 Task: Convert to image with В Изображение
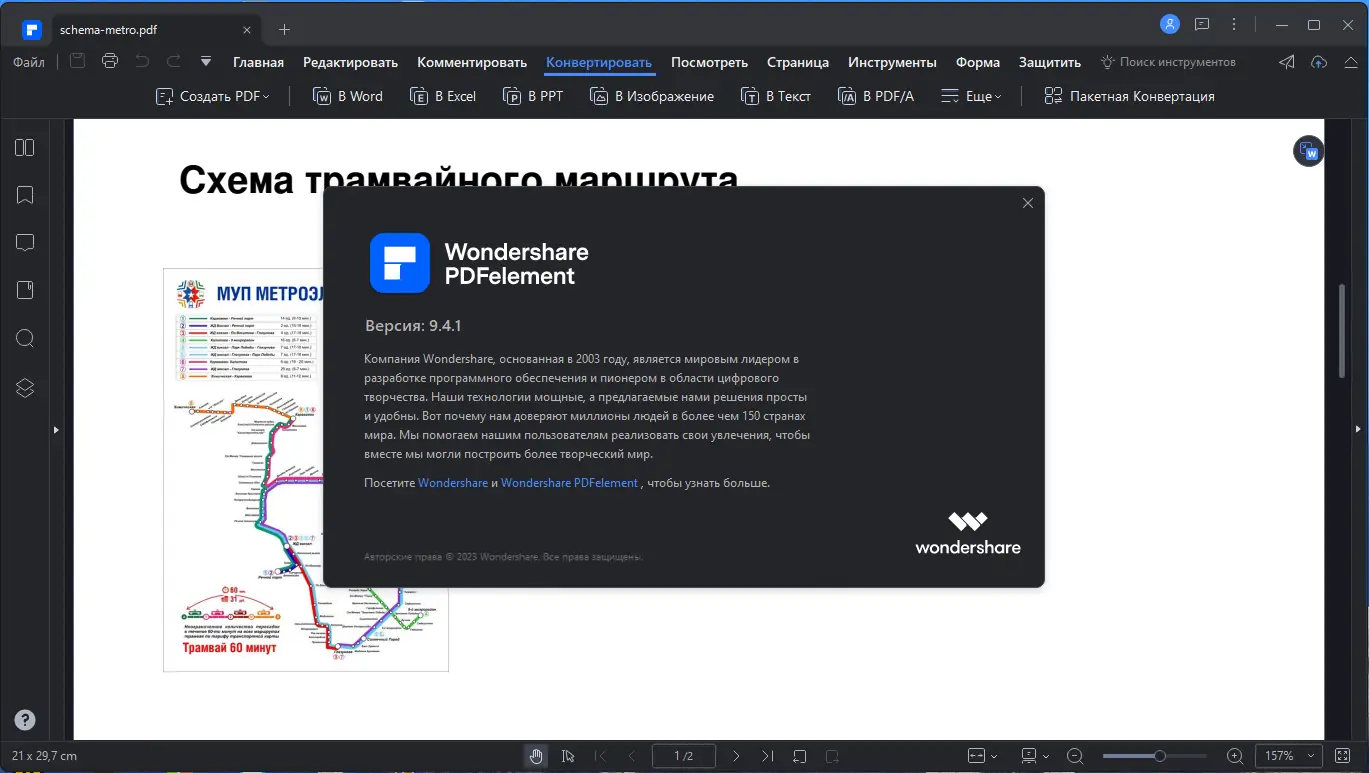[652, 96]
